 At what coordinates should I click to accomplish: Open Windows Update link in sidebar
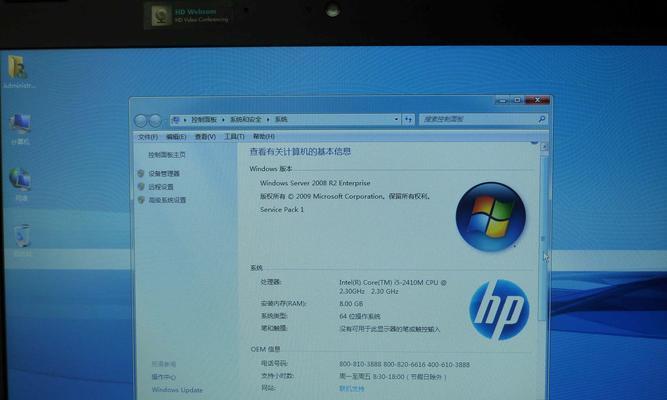tap(177, 390)
